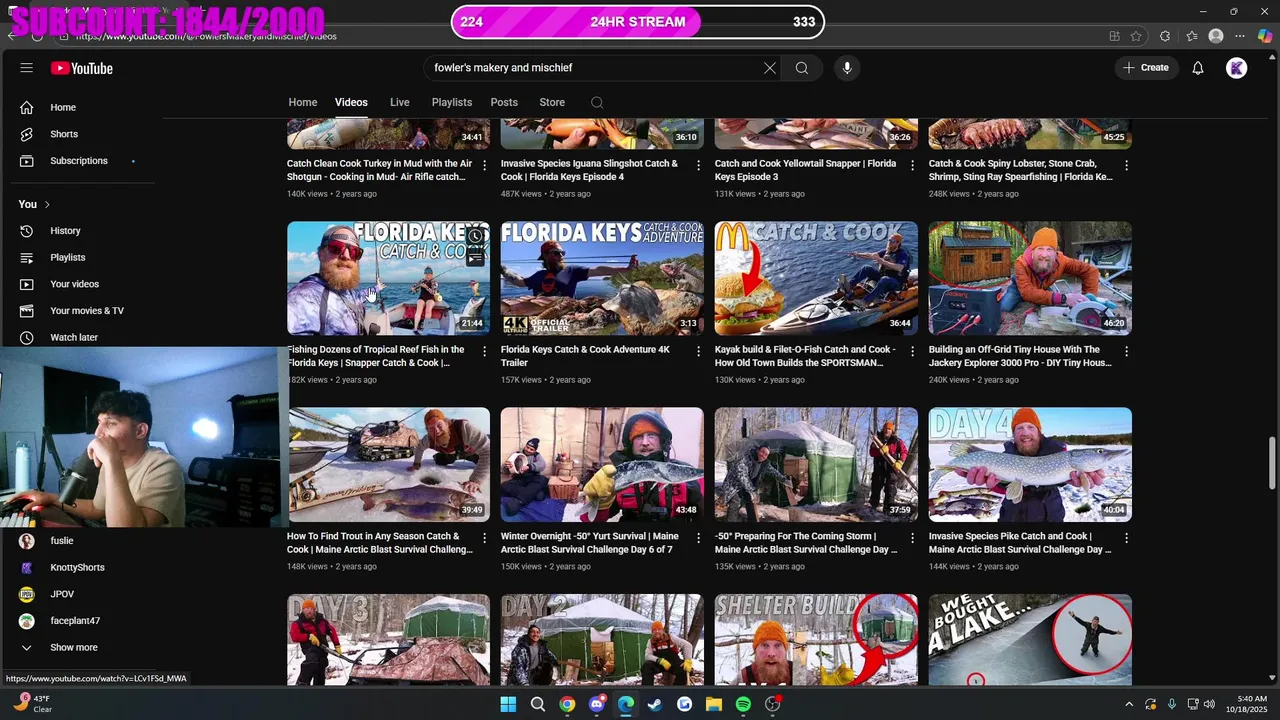The width and height of the screenshot is (1280, 720).
Task: Open Edge profile icon
Action: [x=1216, y=36]
